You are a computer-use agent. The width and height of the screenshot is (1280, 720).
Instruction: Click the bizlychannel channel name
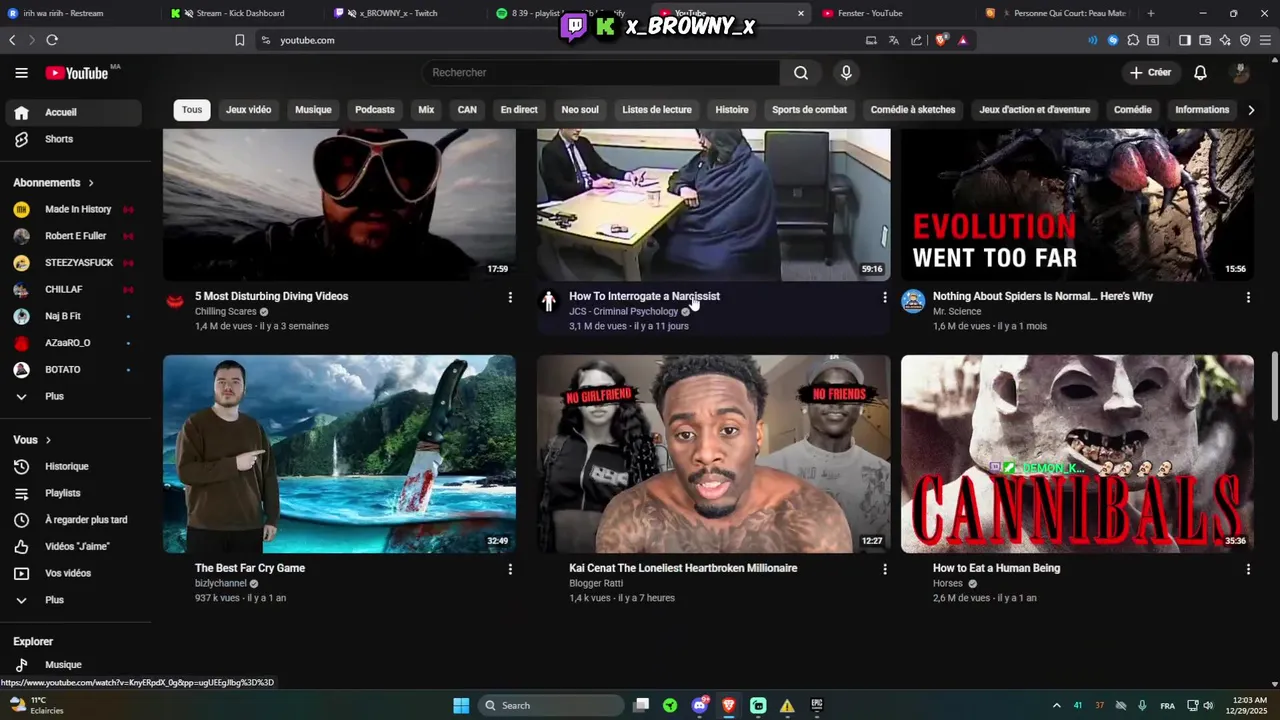point(220,583)
